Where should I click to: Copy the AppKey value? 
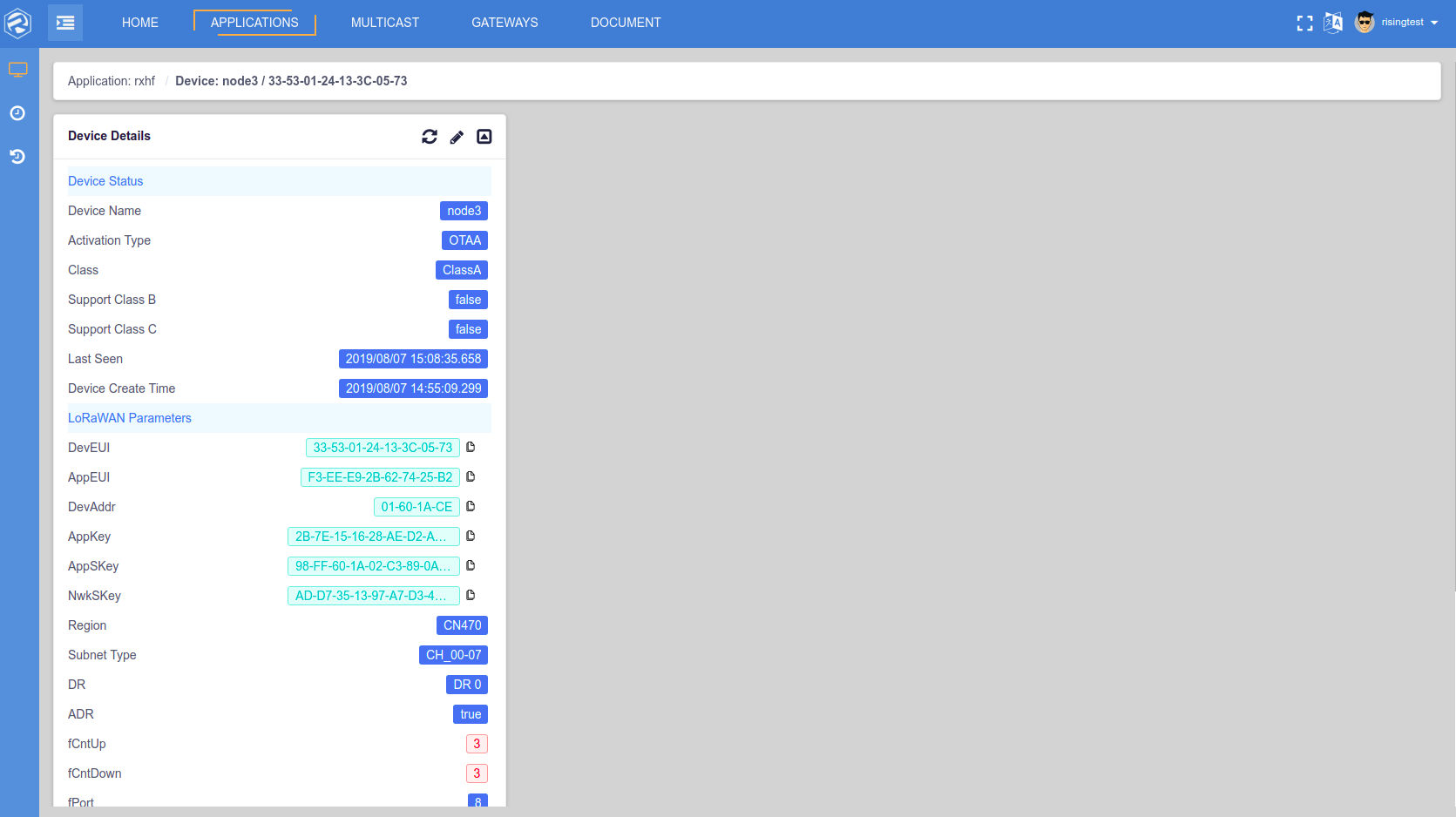(471, 537)
